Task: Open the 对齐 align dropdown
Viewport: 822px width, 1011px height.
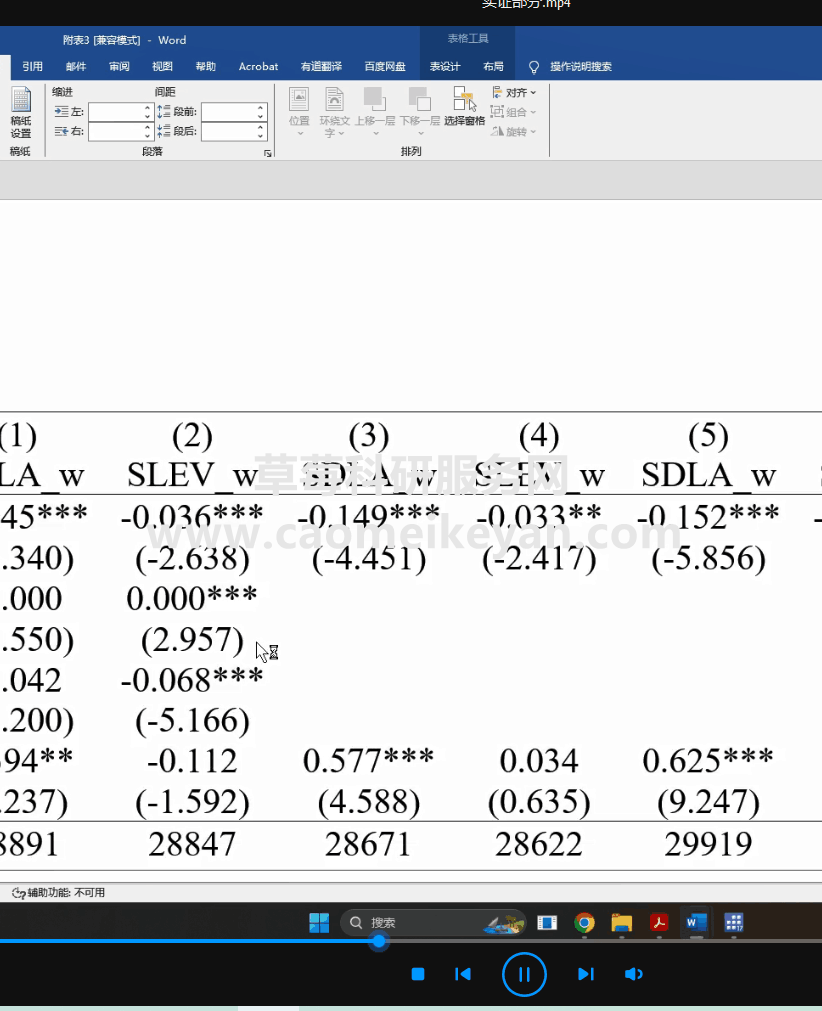Action: pos(514,93)
